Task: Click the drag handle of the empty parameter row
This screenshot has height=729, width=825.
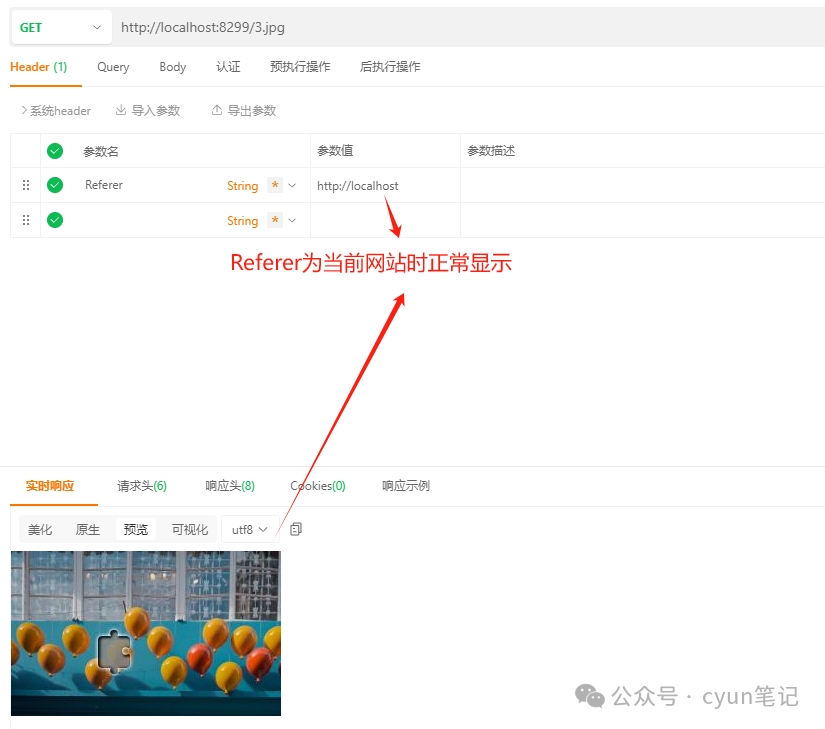Action: coord(26,220)
